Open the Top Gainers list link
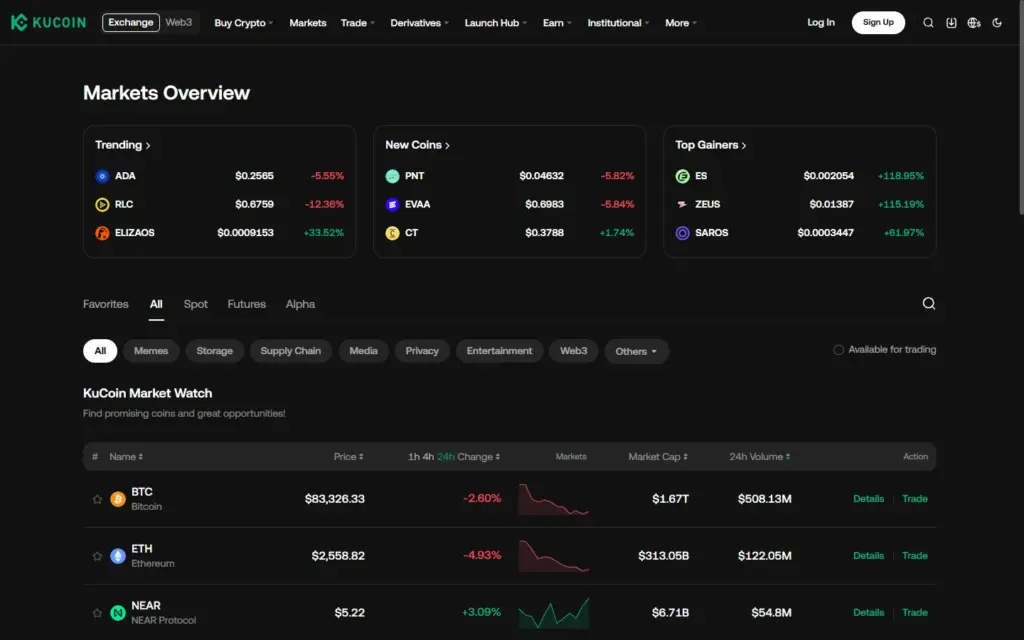This screenshot has width=1024, height=640. click(711, 145)
